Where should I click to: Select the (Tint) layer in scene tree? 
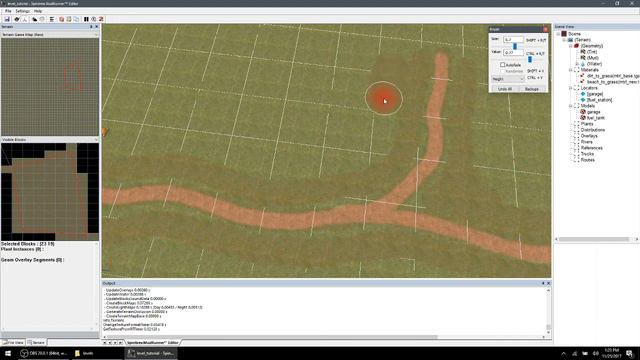pyautogui.click(x=592, y=52)
